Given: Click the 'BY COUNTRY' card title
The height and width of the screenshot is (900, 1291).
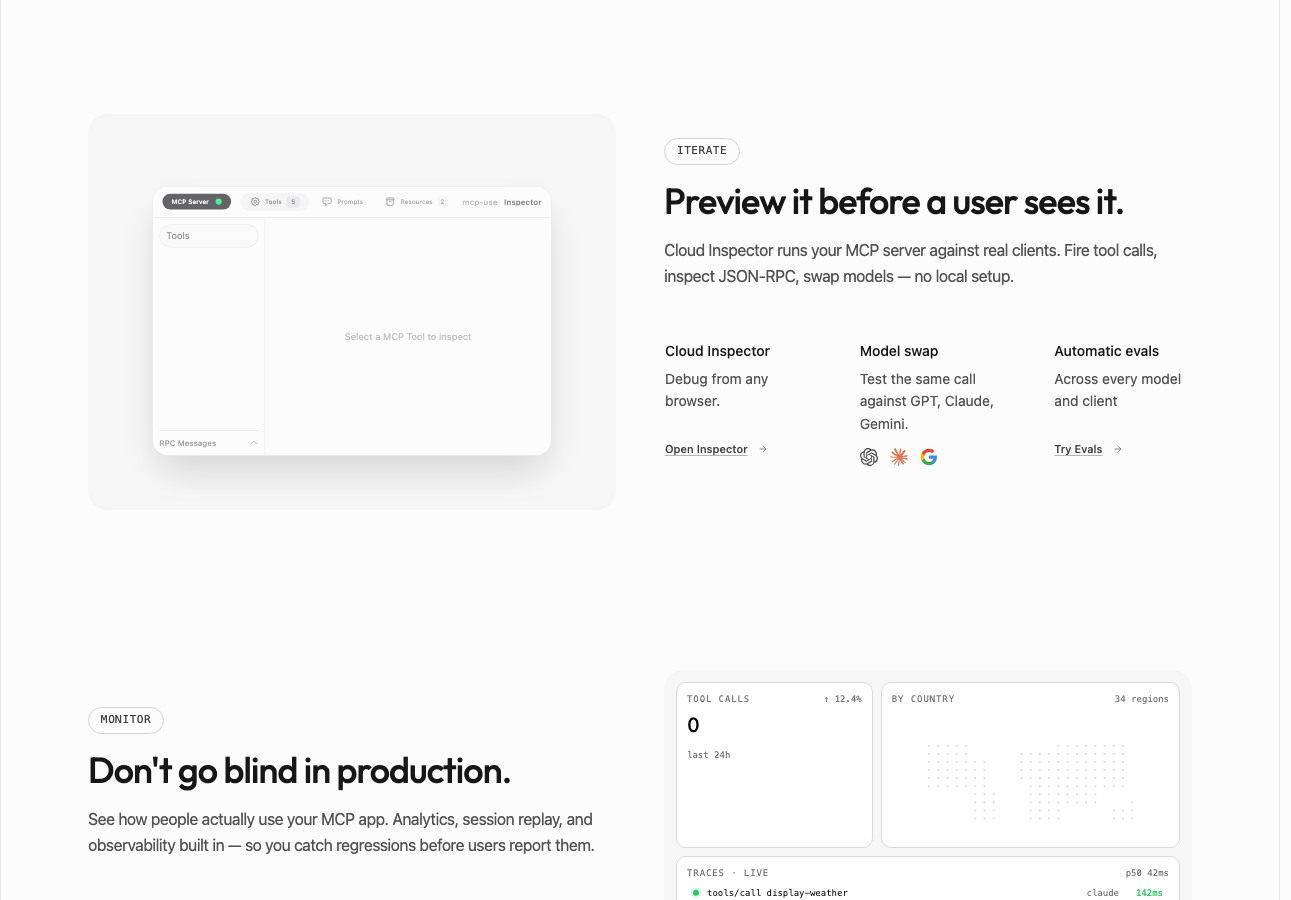Looking at the screenshot, I should click(x=923, y=699).
